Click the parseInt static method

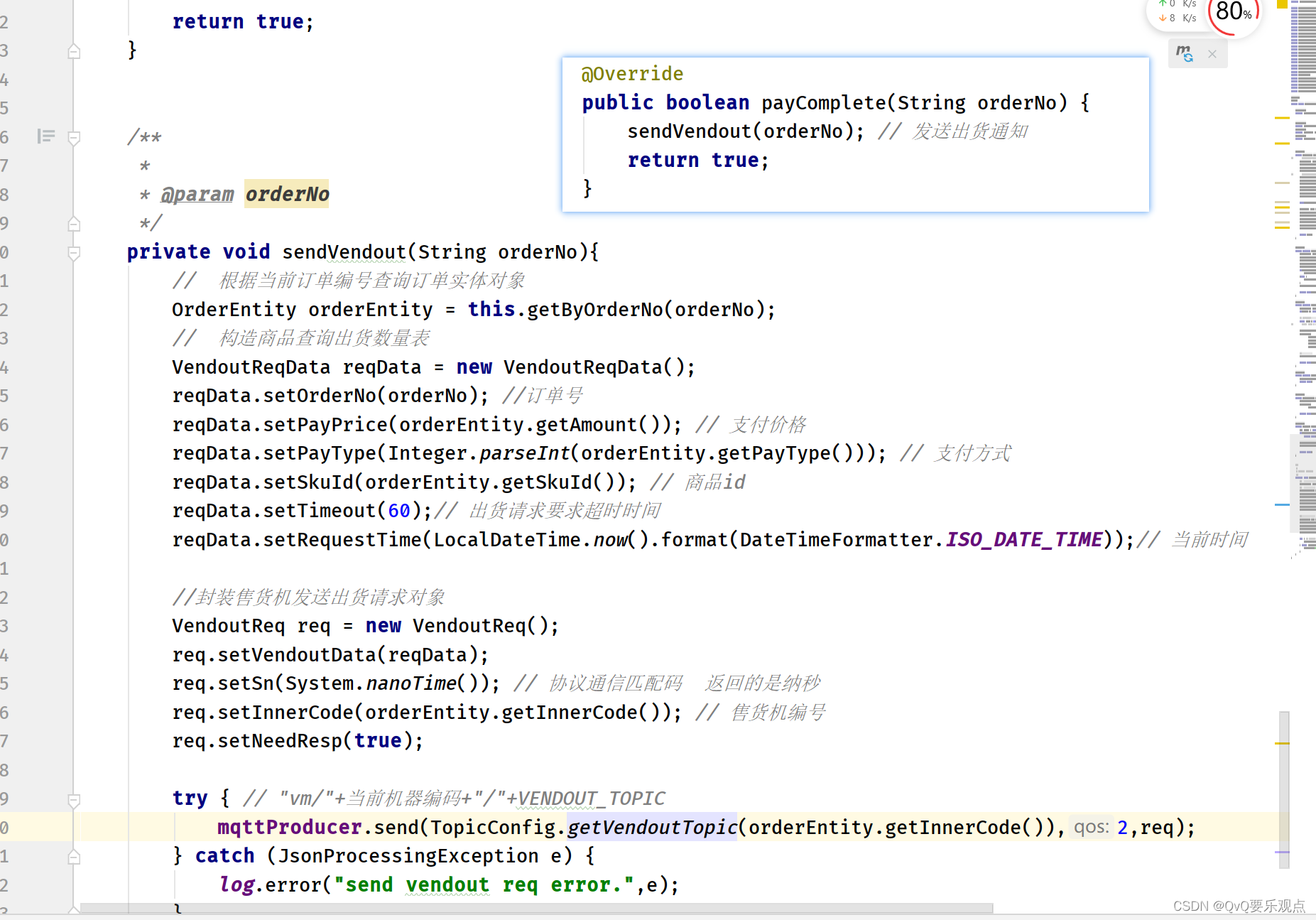coord(524,453)
